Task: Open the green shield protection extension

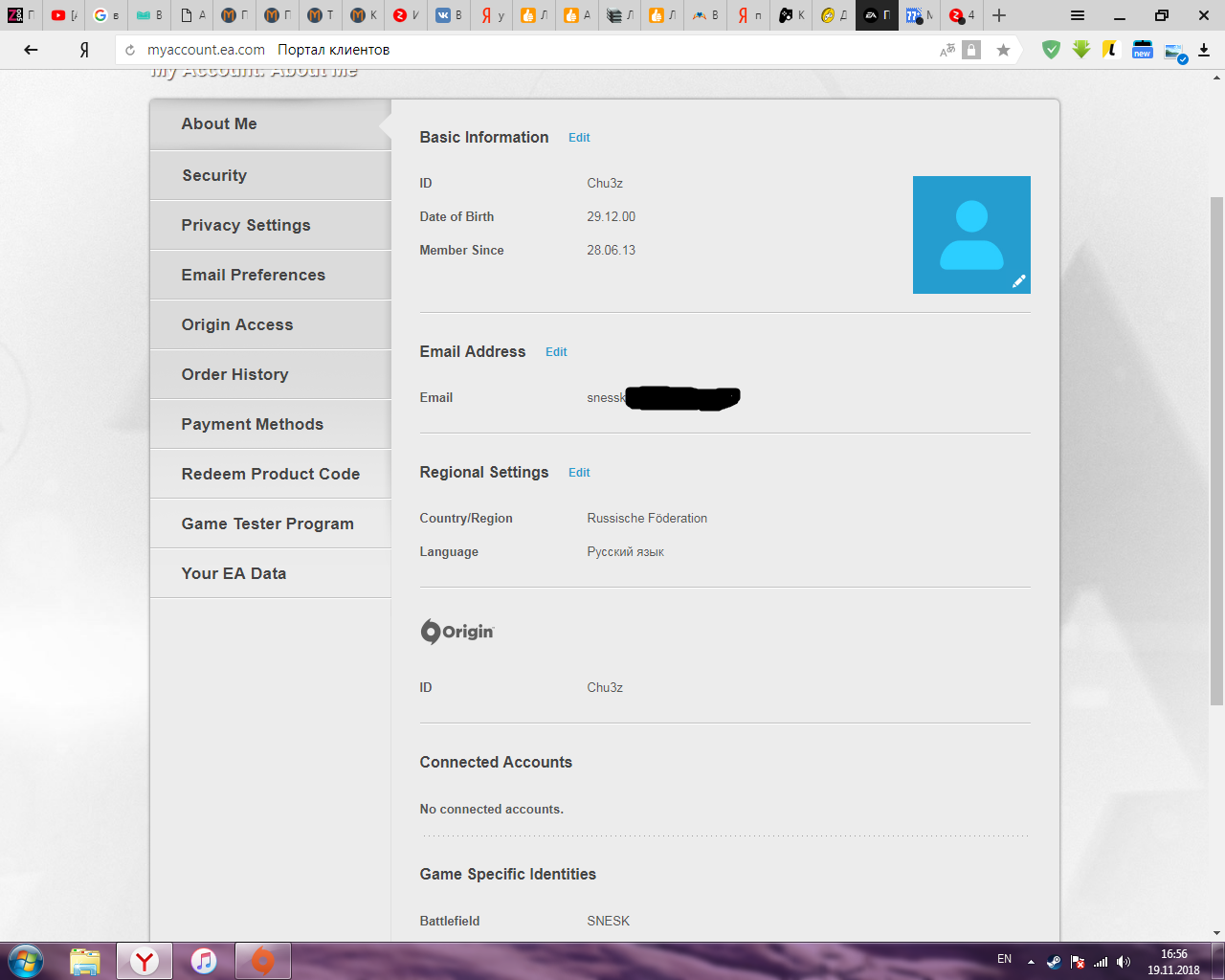Action: pos(1051,50)
